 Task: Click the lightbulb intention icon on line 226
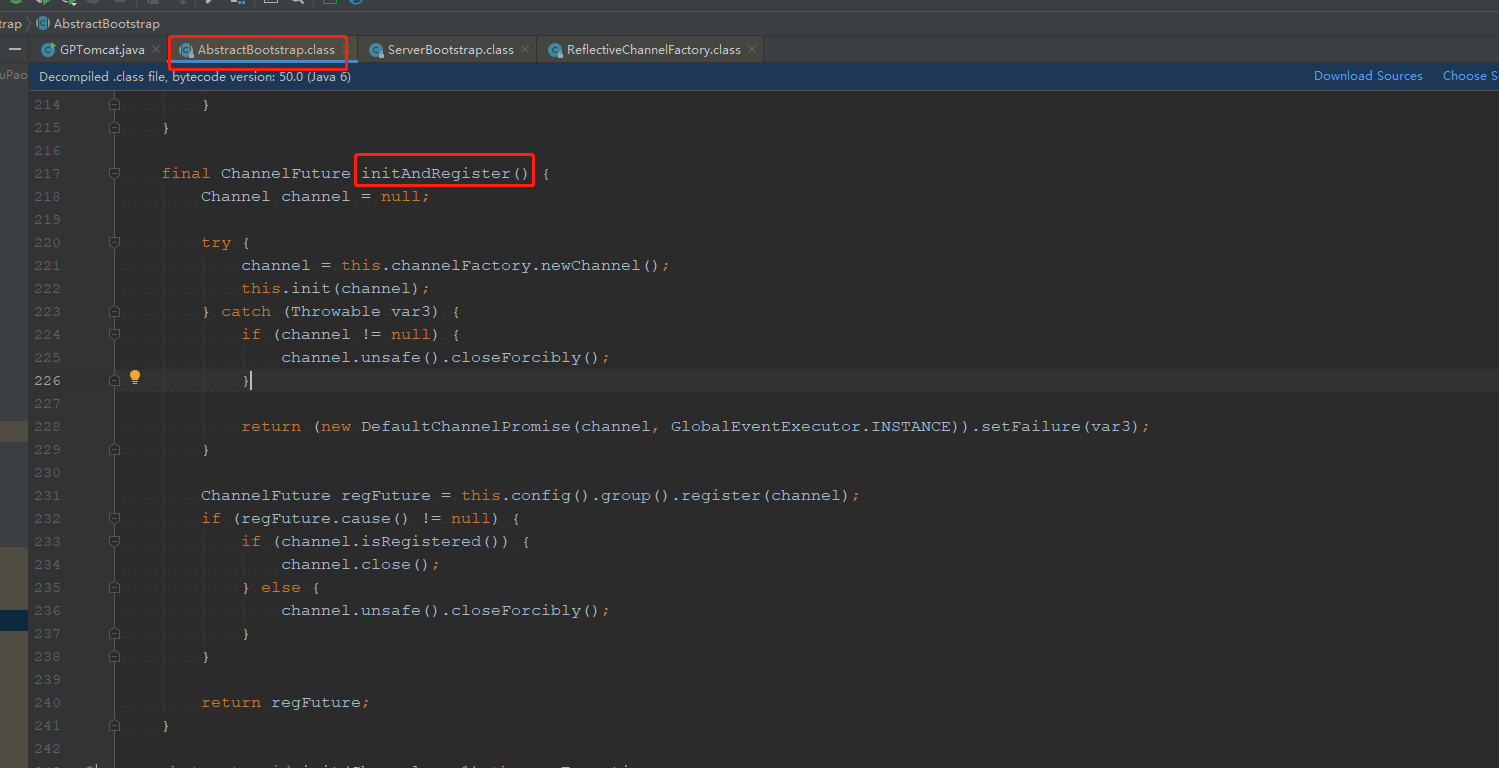tap(135, 377)
